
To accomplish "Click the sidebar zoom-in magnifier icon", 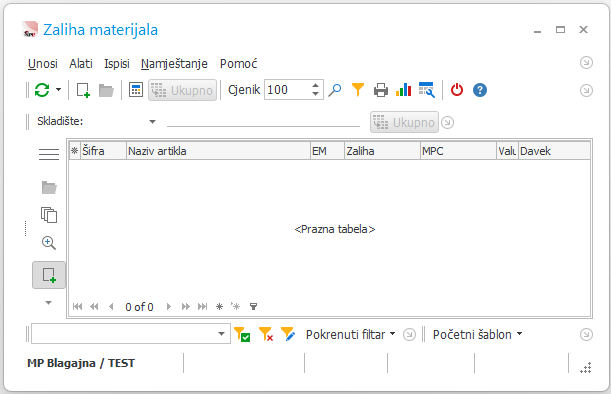I will click(49, 243).
